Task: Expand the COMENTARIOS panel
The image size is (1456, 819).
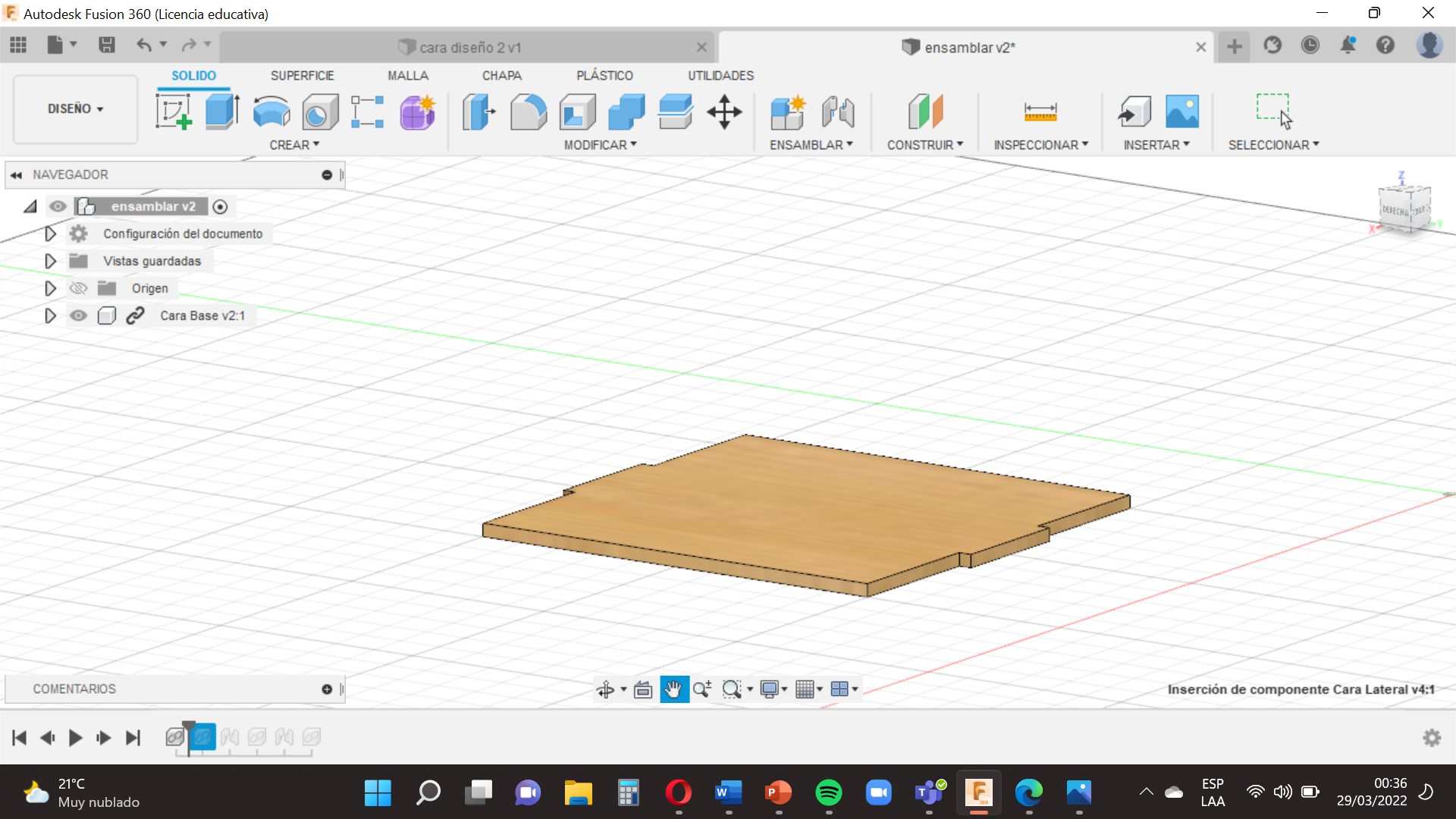Action: (327, 689)
